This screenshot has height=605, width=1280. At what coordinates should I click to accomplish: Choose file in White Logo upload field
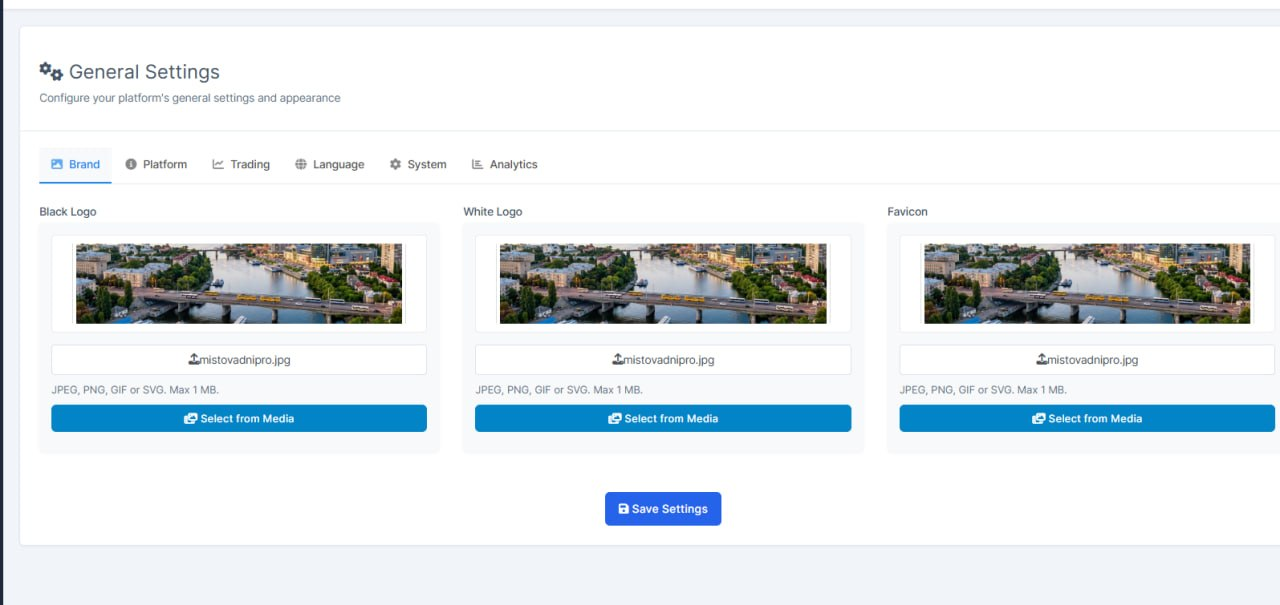click(x=663, y=360)
